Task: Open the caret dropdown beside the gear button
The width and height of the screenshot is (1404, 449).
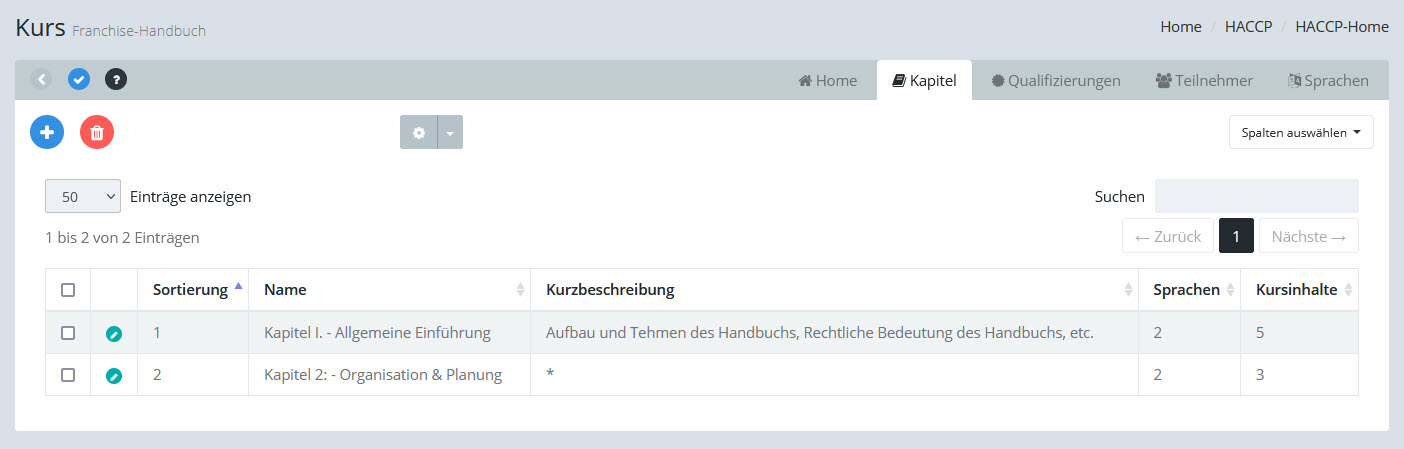Action: pyautogui.click(x=450, y=132)
